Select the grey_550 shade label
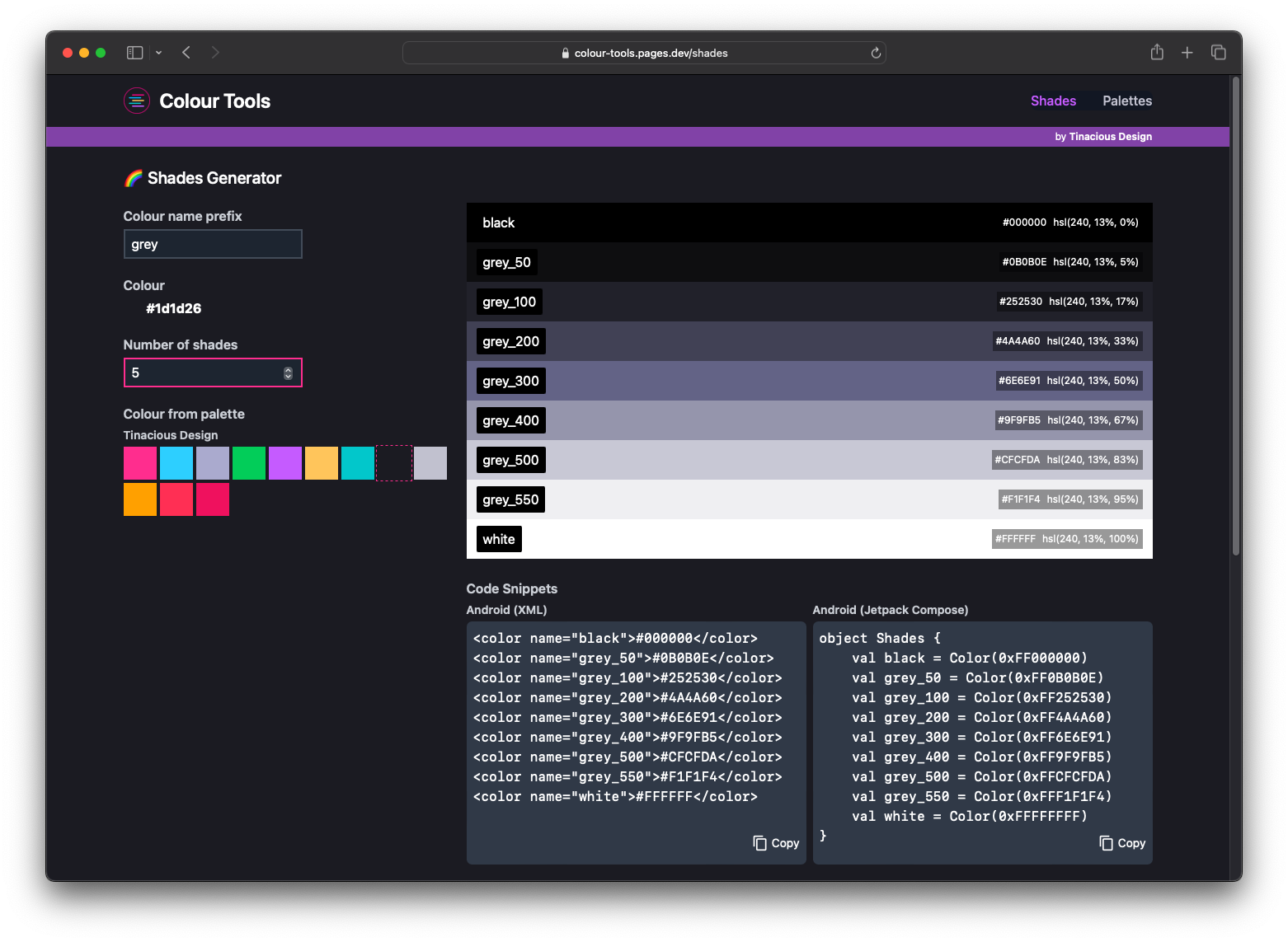The width and height of the screenshot is (1288, 942). click(x=510, y=499)
